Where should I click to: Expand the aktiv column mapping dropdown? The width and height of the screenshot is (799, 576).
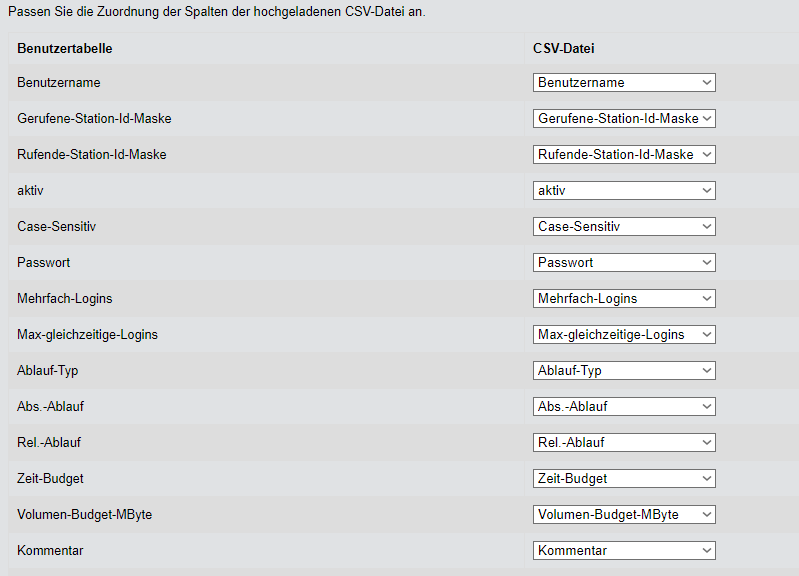tap(624, 191)
